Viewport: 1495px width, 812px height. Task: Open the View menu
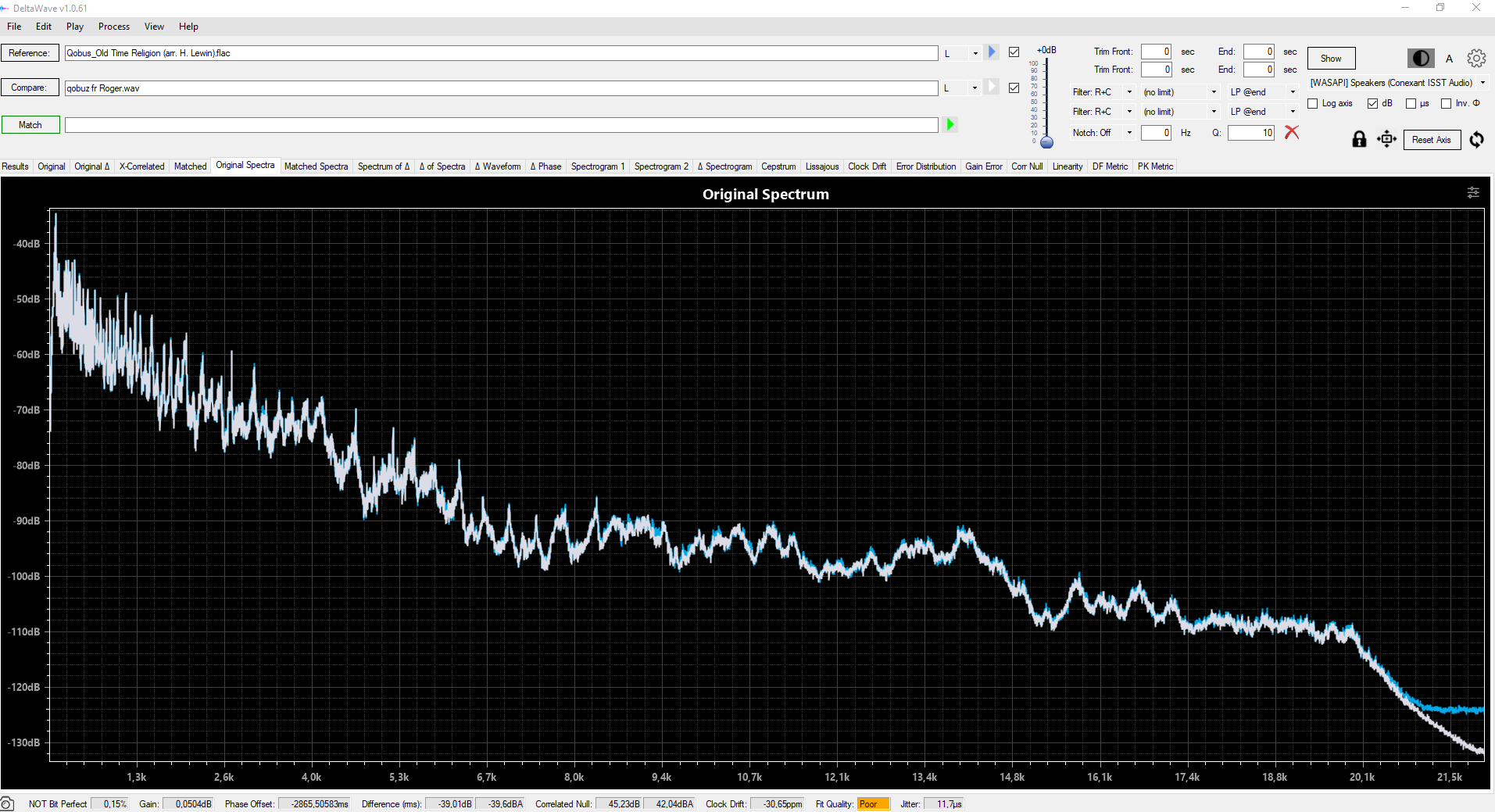click(x=154, y=27)
